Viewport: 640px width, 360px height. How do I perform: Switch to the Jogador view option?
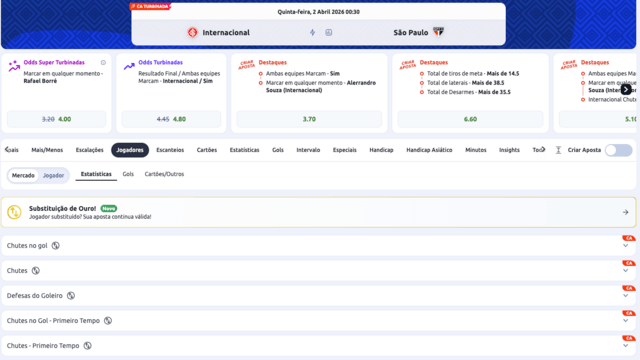(x=53, y=176)
